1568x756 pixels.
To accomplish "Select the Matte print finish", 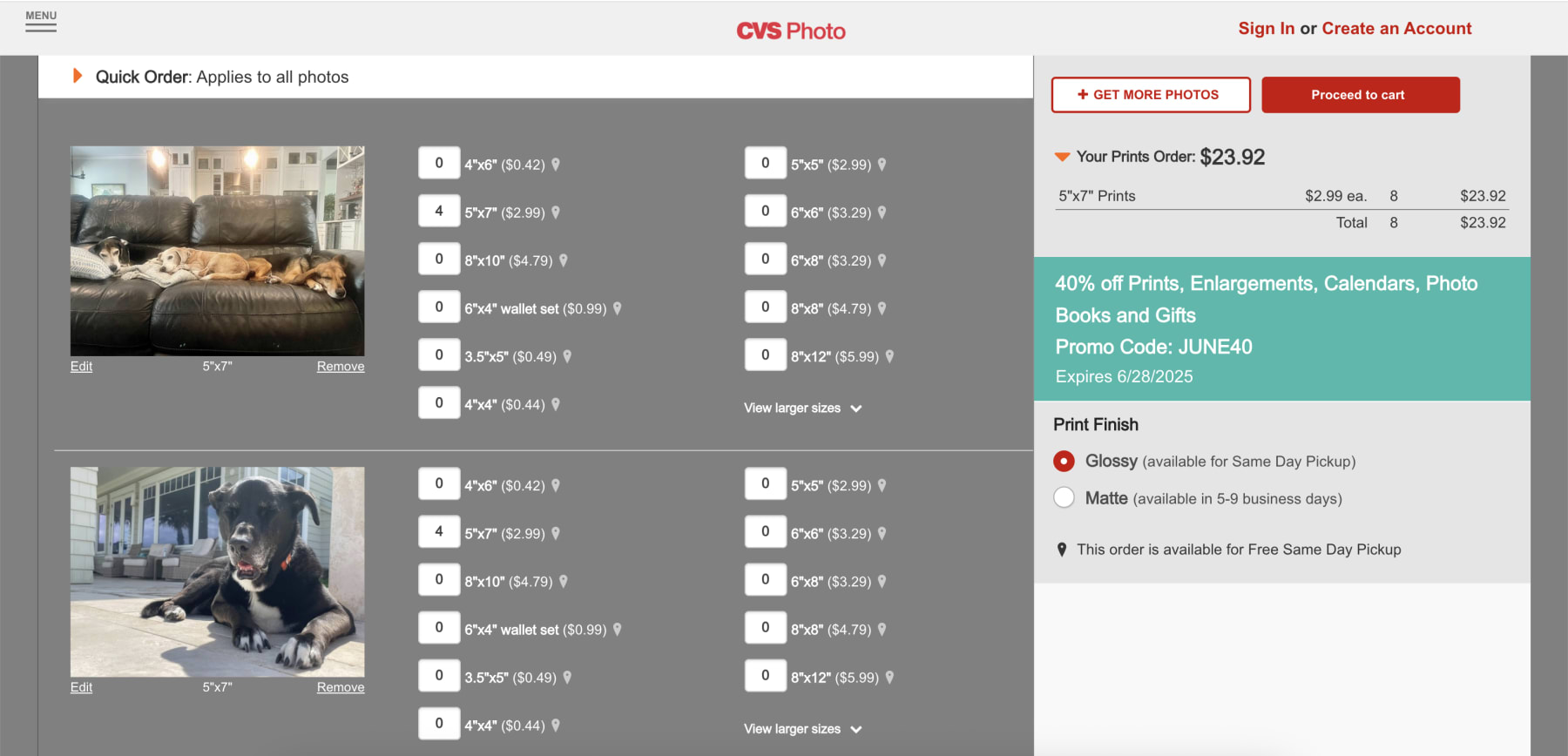I will (x=1064, y=498).
